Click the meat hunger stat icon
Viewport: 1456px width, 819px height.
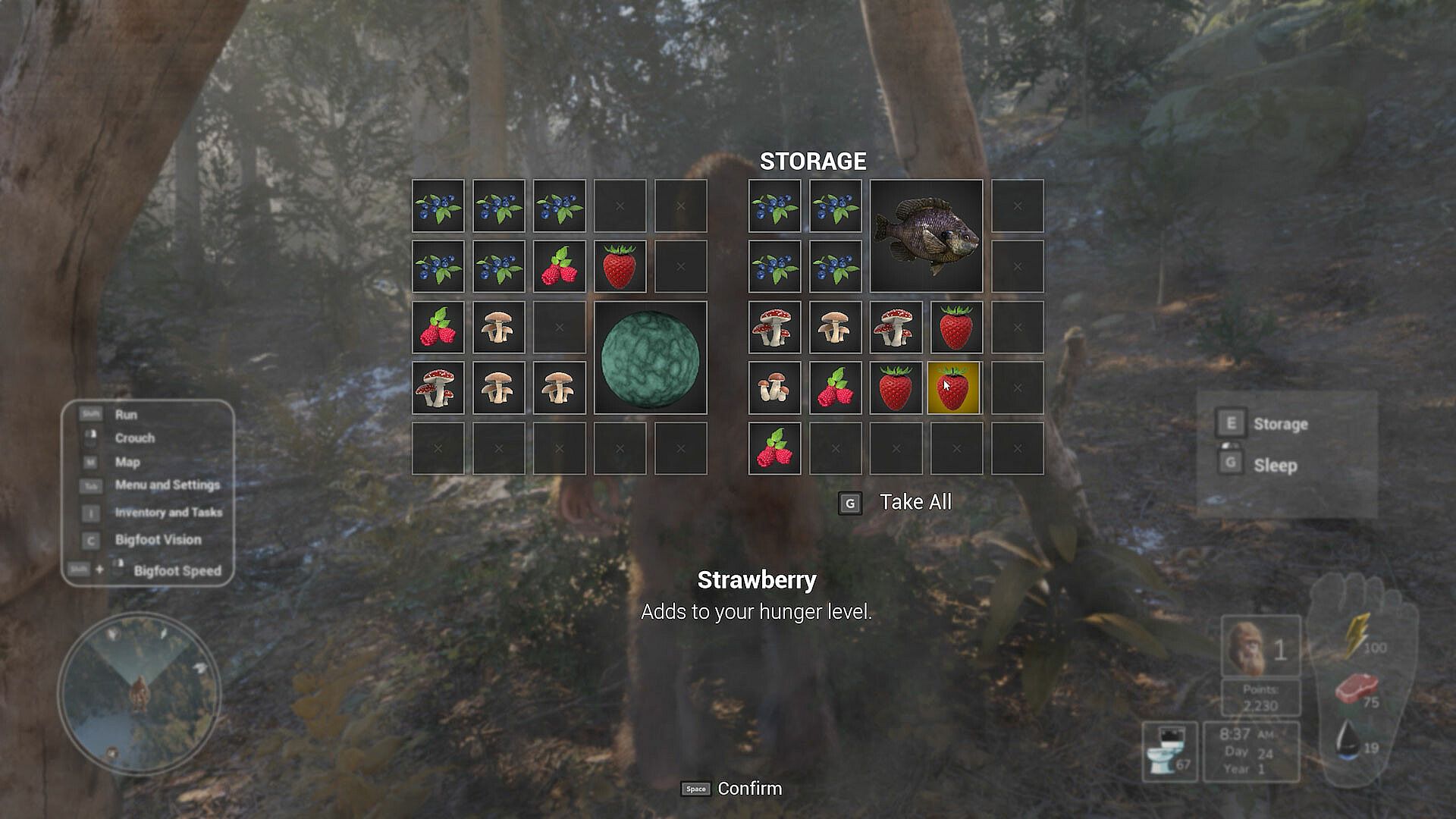click(x=1356, y=688)
